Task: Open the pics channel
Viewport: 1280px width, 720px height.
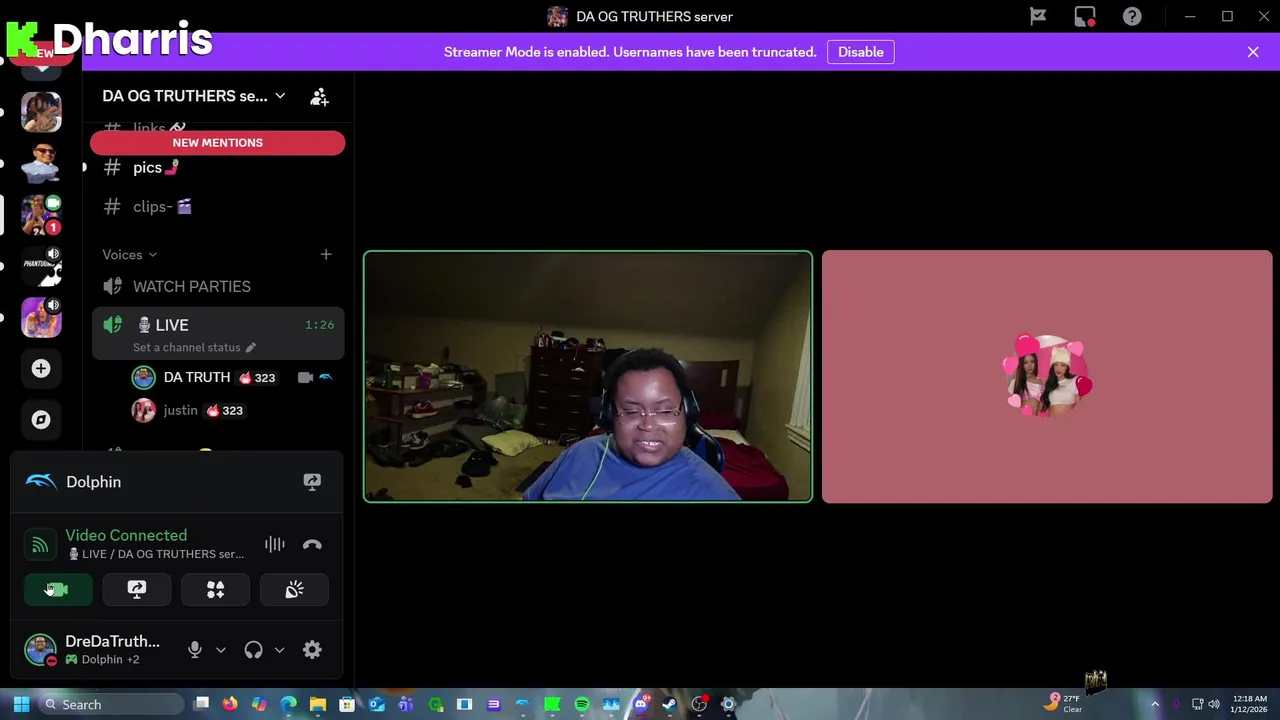Action: (218, 168)
